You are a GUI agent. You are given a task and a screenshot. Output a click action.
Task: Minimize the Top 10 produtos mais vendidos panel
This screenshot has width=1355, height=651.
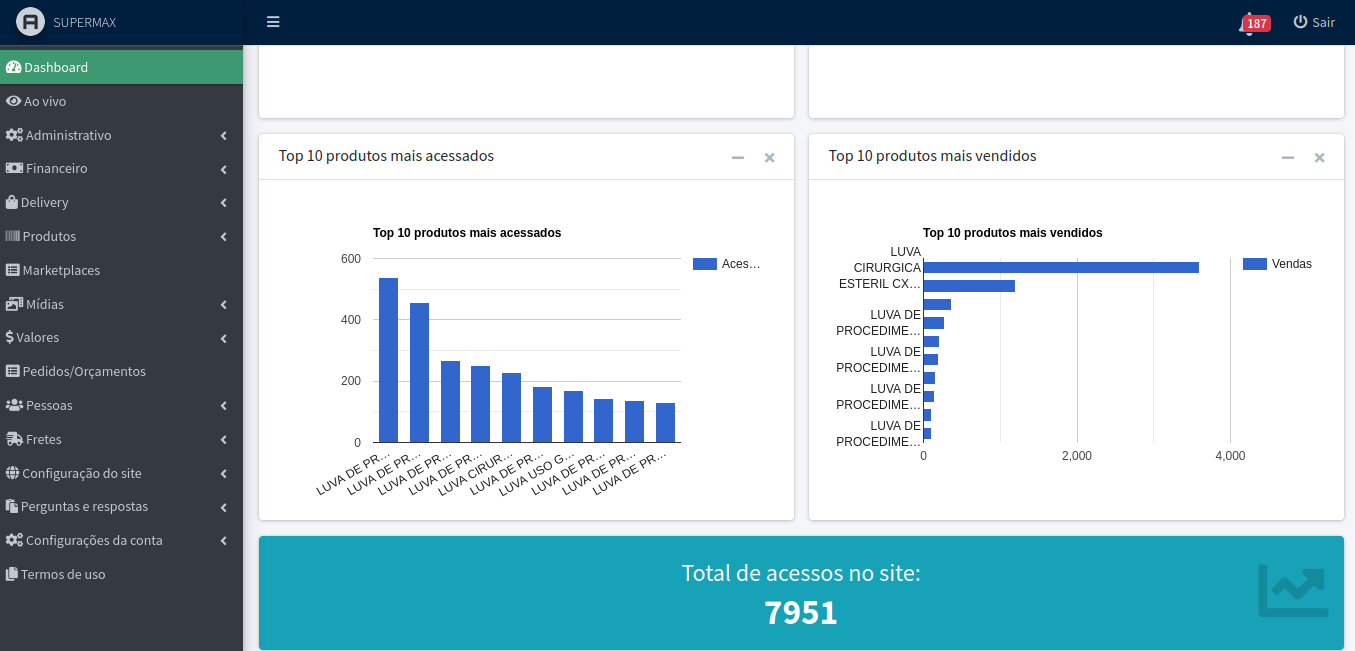1288,157
